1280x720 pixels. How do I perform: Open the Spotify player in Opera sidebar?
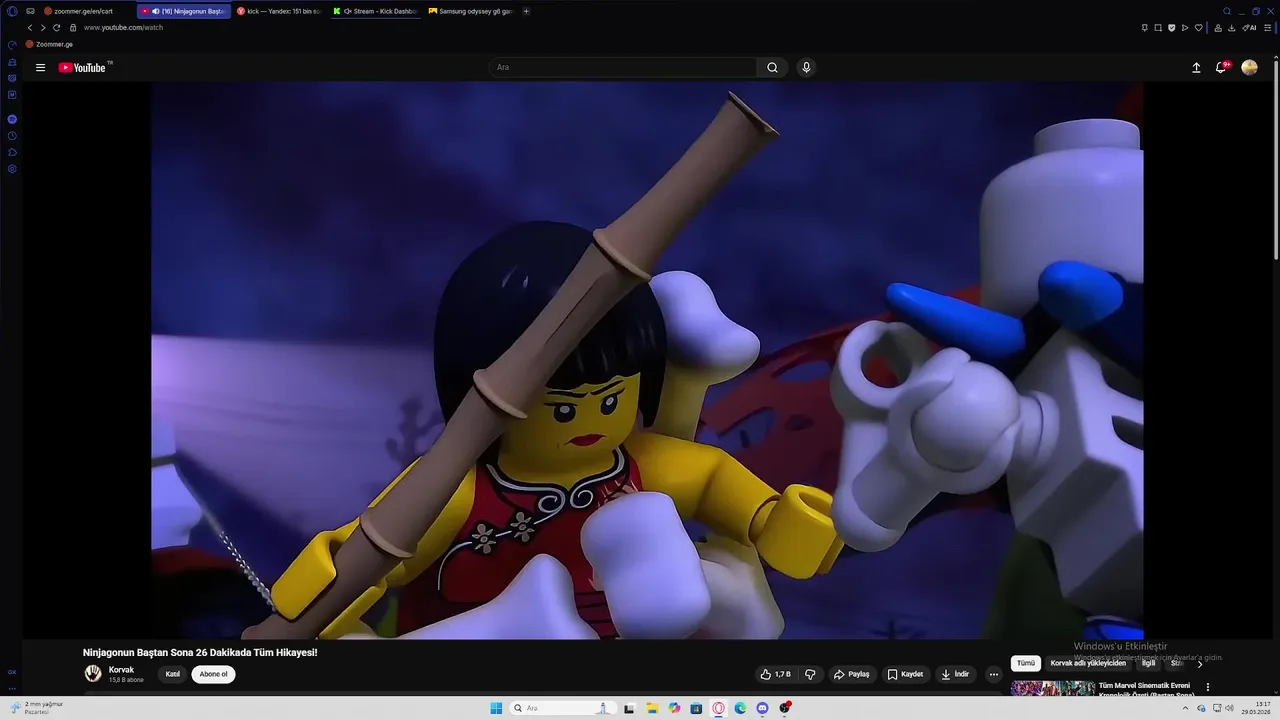[x=12, y=119]
